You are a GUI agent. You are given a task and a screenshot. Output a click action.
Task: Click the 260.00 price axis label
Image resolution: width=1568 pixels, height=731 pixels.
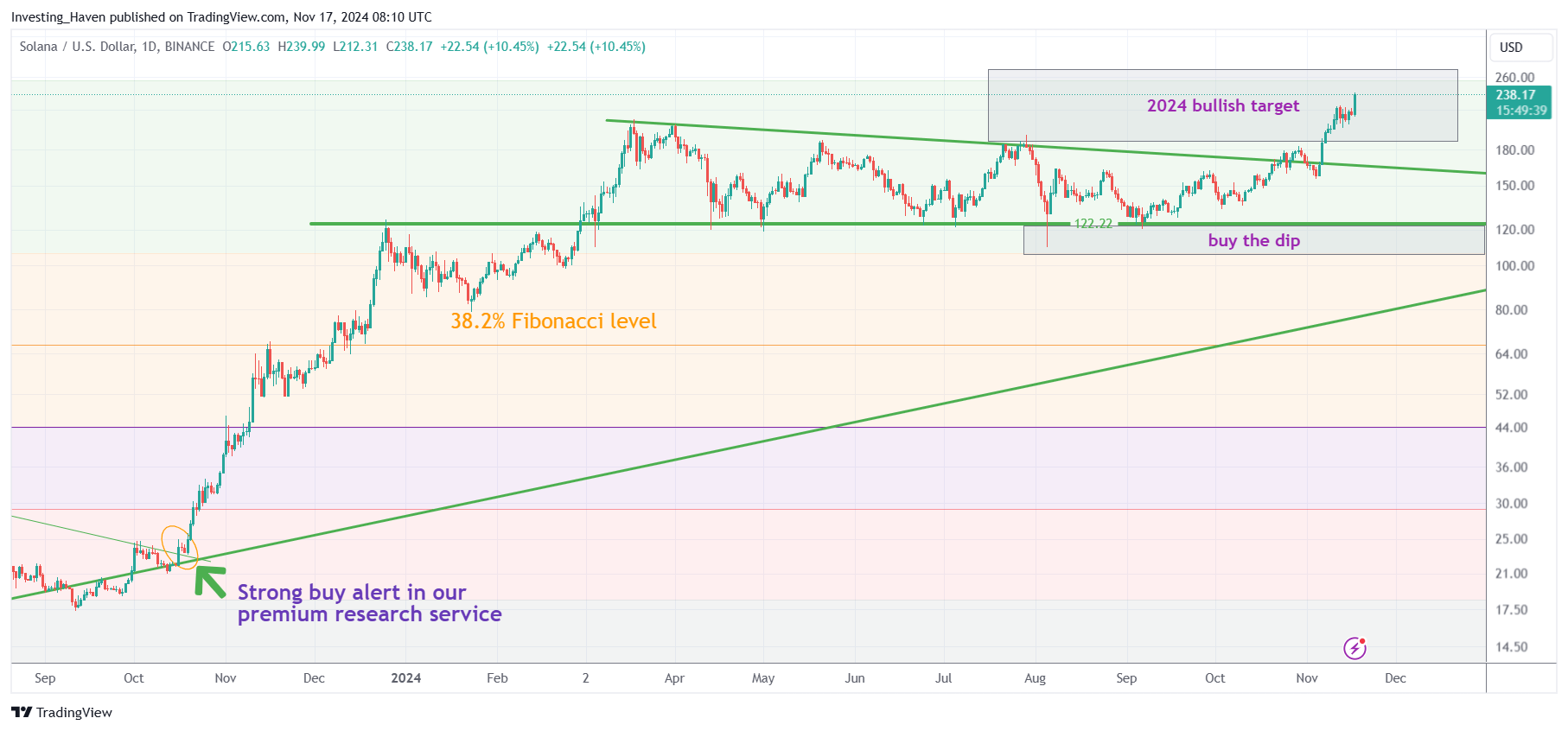pos(1515,77)
